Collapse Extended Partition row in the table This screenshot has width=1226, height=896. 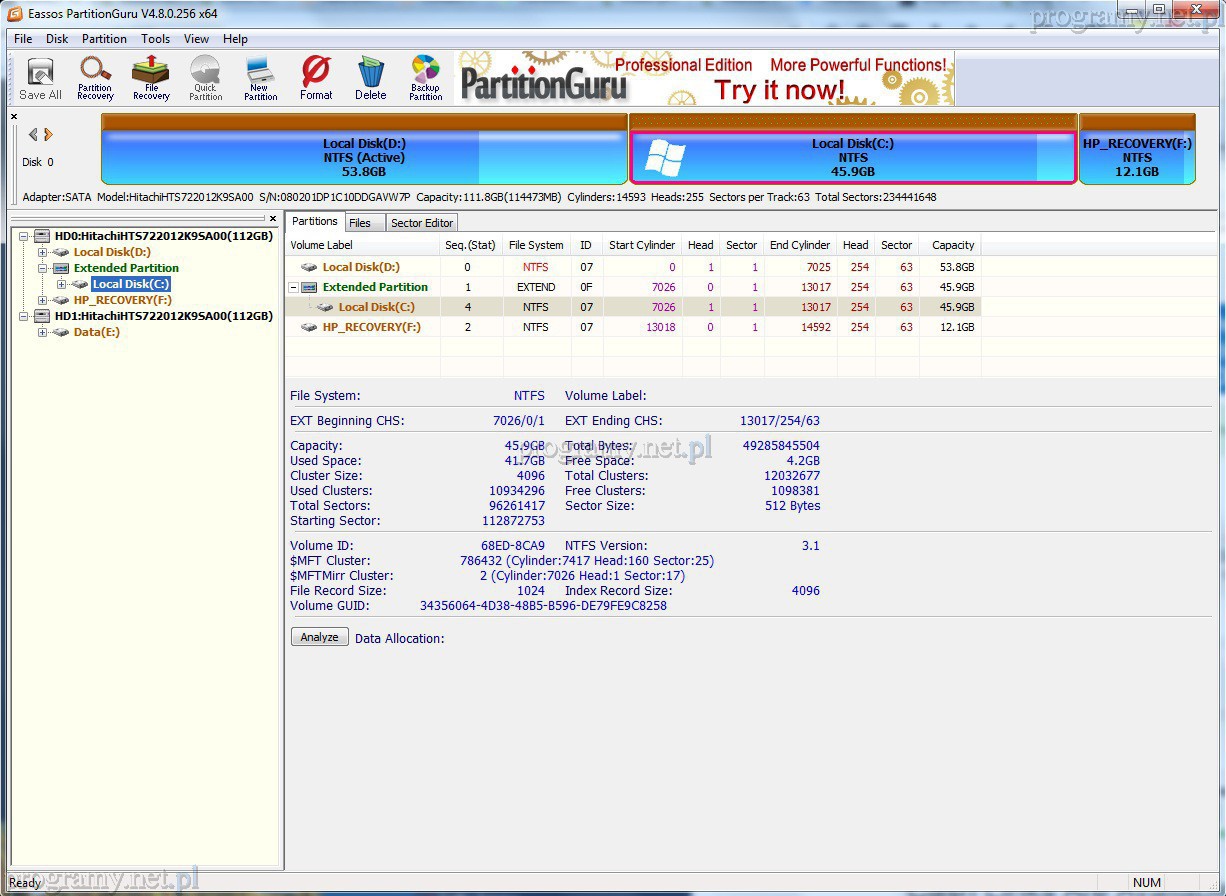[x=294, y=287]
